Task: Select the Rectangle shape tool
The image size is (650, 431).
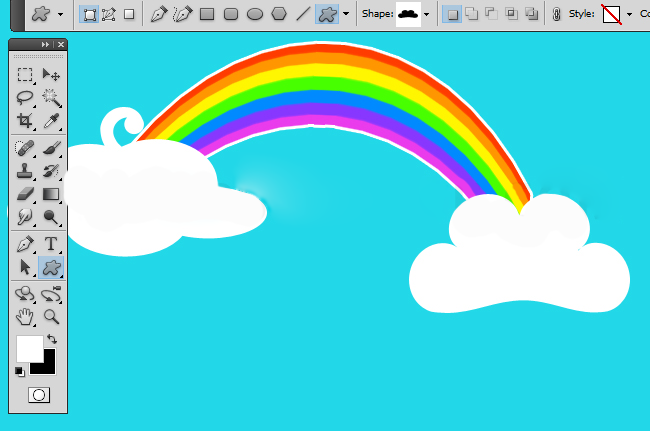Action: (207, 15)
